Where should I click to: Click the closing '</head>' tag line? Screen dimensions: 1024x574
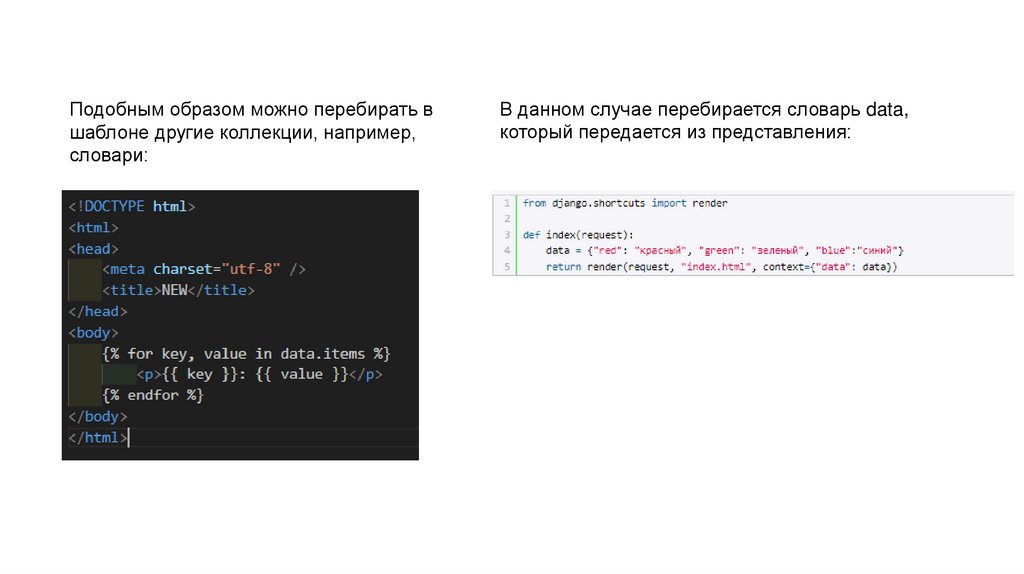(x=98, y=311)
